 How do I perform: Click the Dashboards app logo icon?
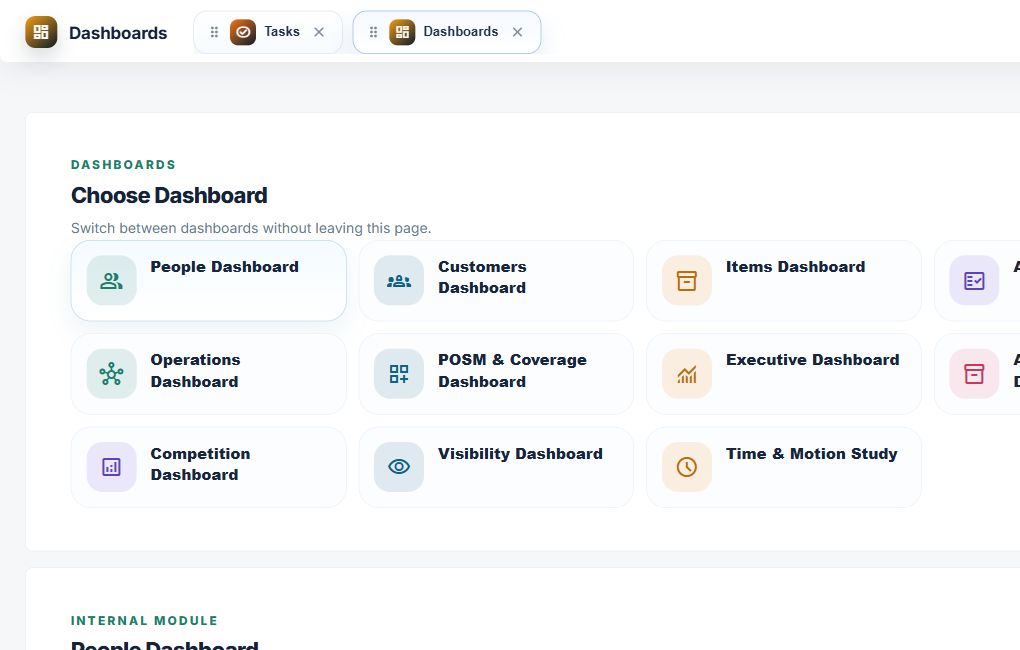pyautogui.click(x=41, y=33)
